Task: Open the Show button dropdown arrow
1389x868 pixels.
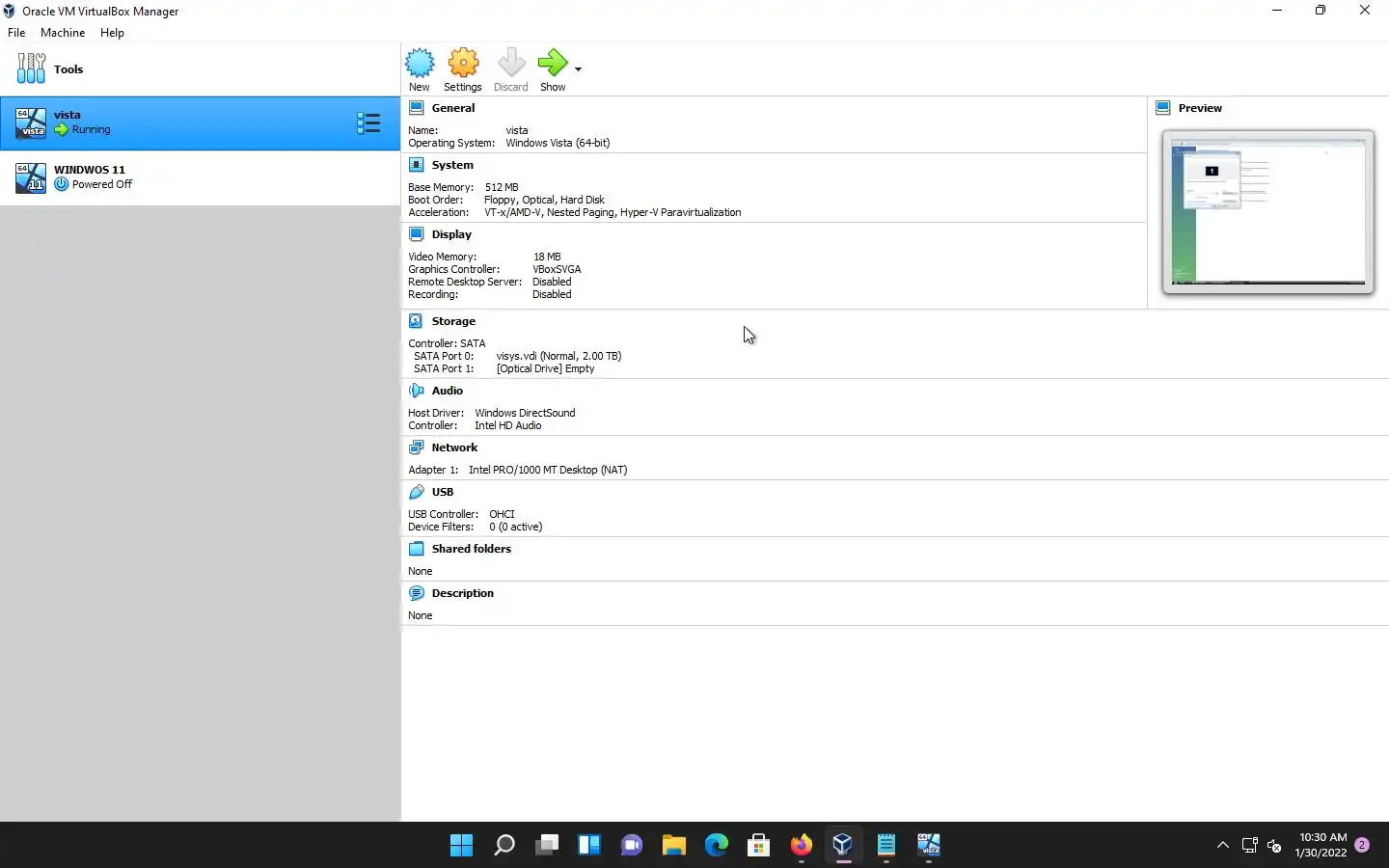Action: point(578,69)
